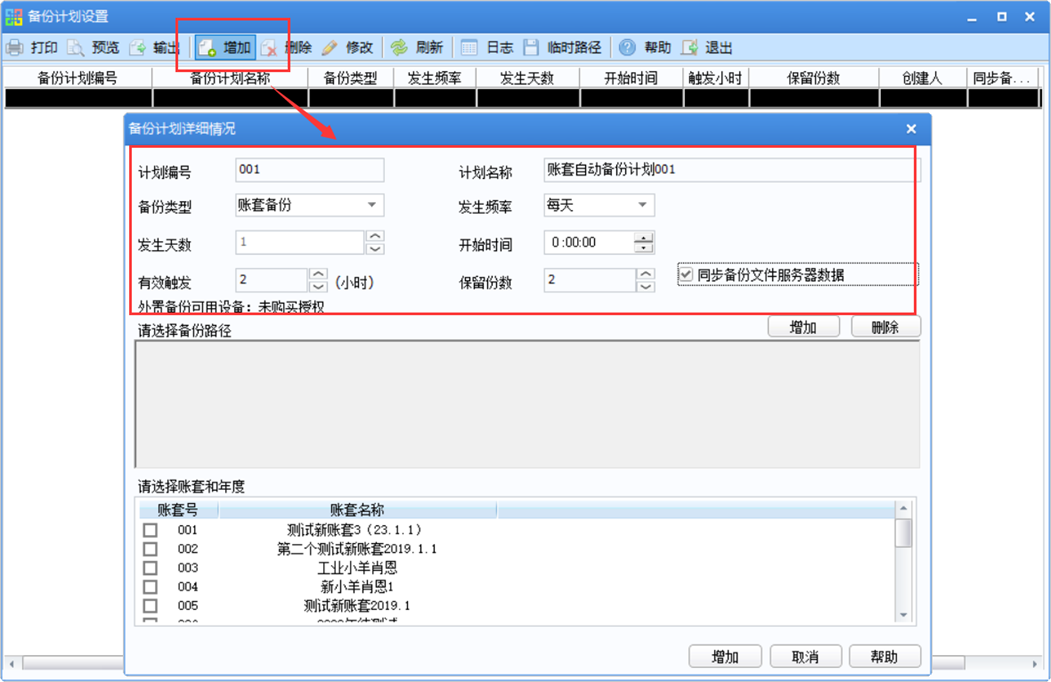The image size is (1051, 682).
Task: Click the 临时路径 temporary path icon
Action: tap(531, 48)
